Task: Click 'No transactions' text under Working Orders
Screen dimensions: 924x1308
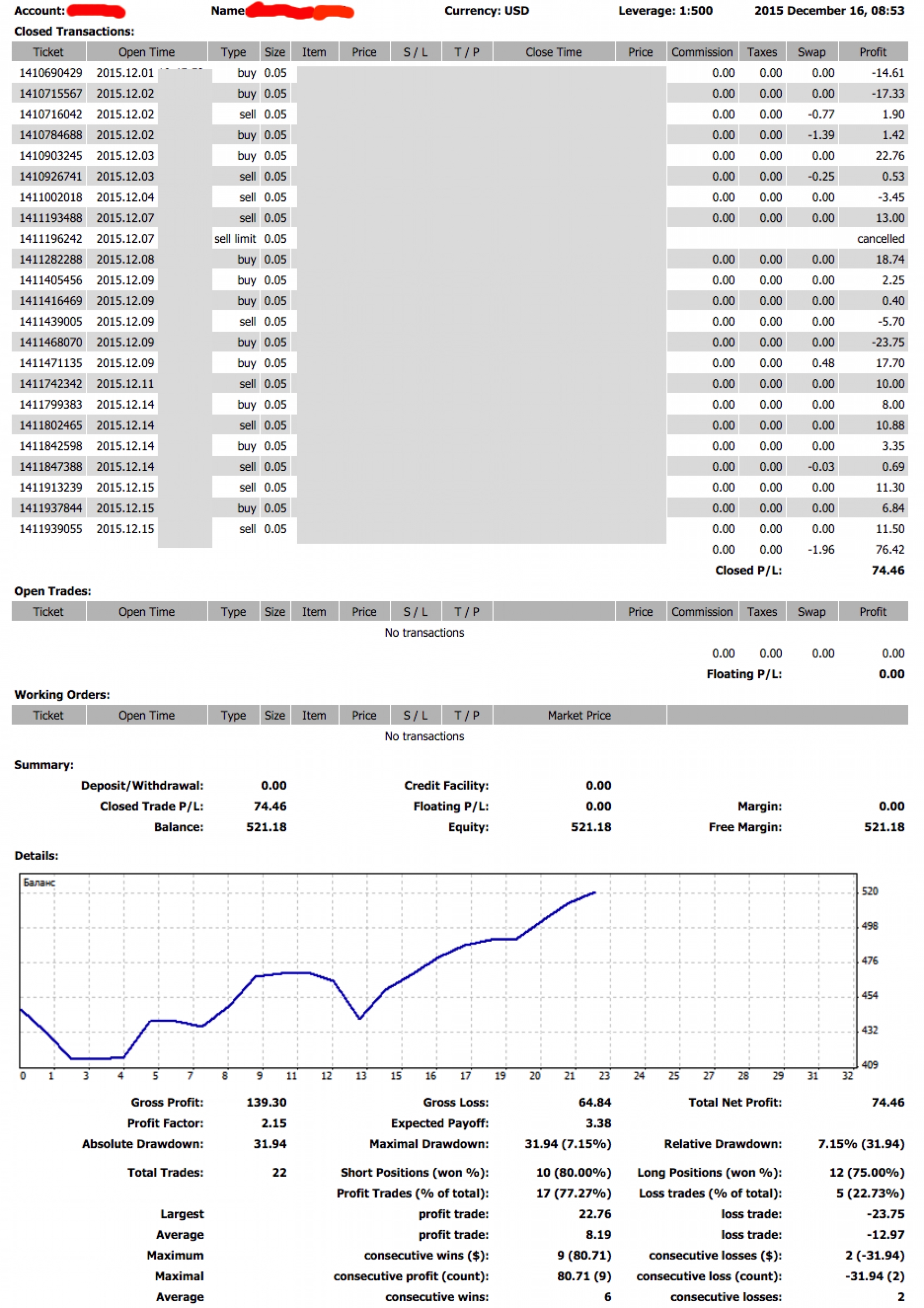Action: coord(424,736)
